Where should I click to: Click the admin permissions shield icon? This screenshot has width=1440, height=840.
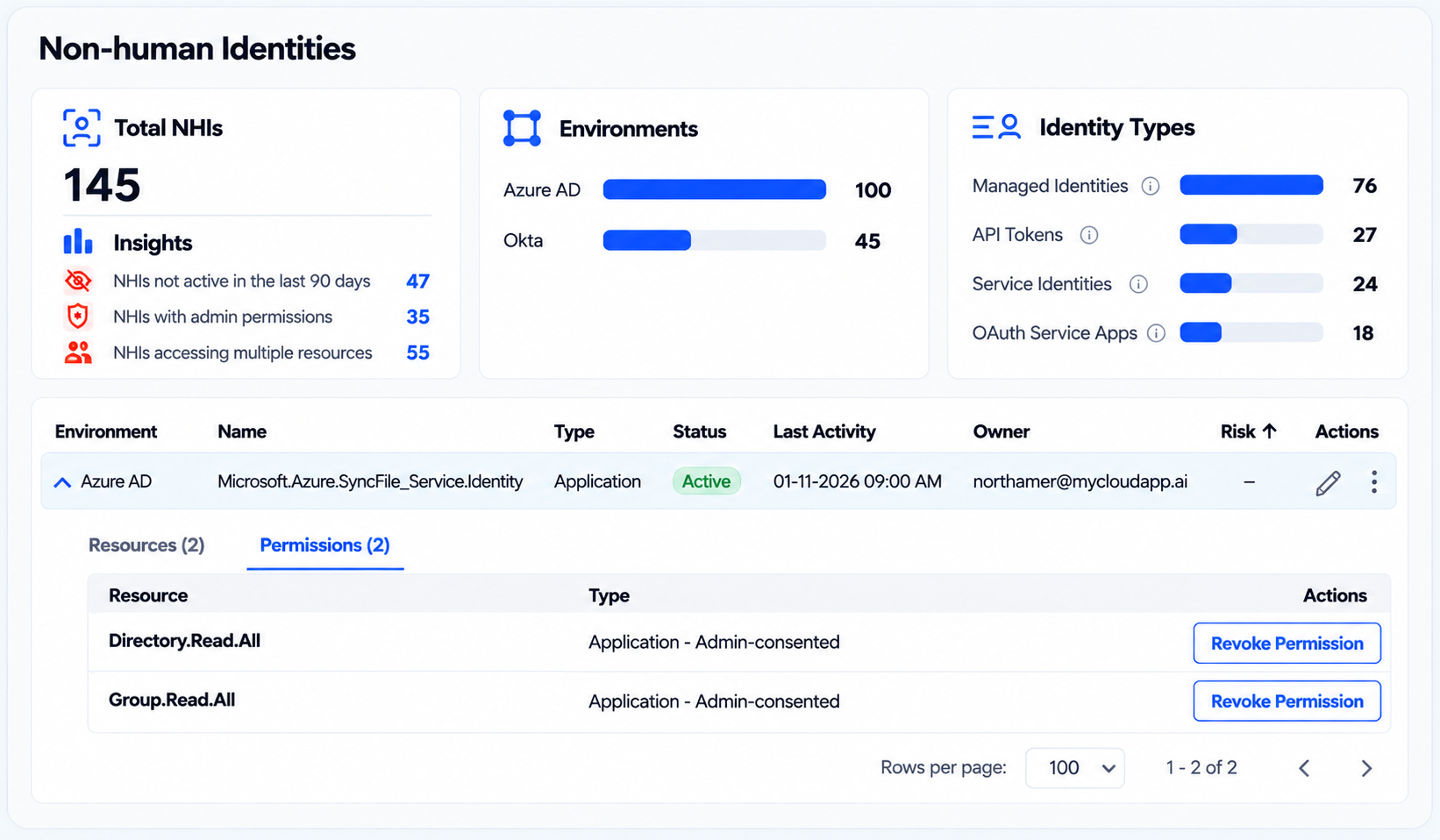[78, 316]
